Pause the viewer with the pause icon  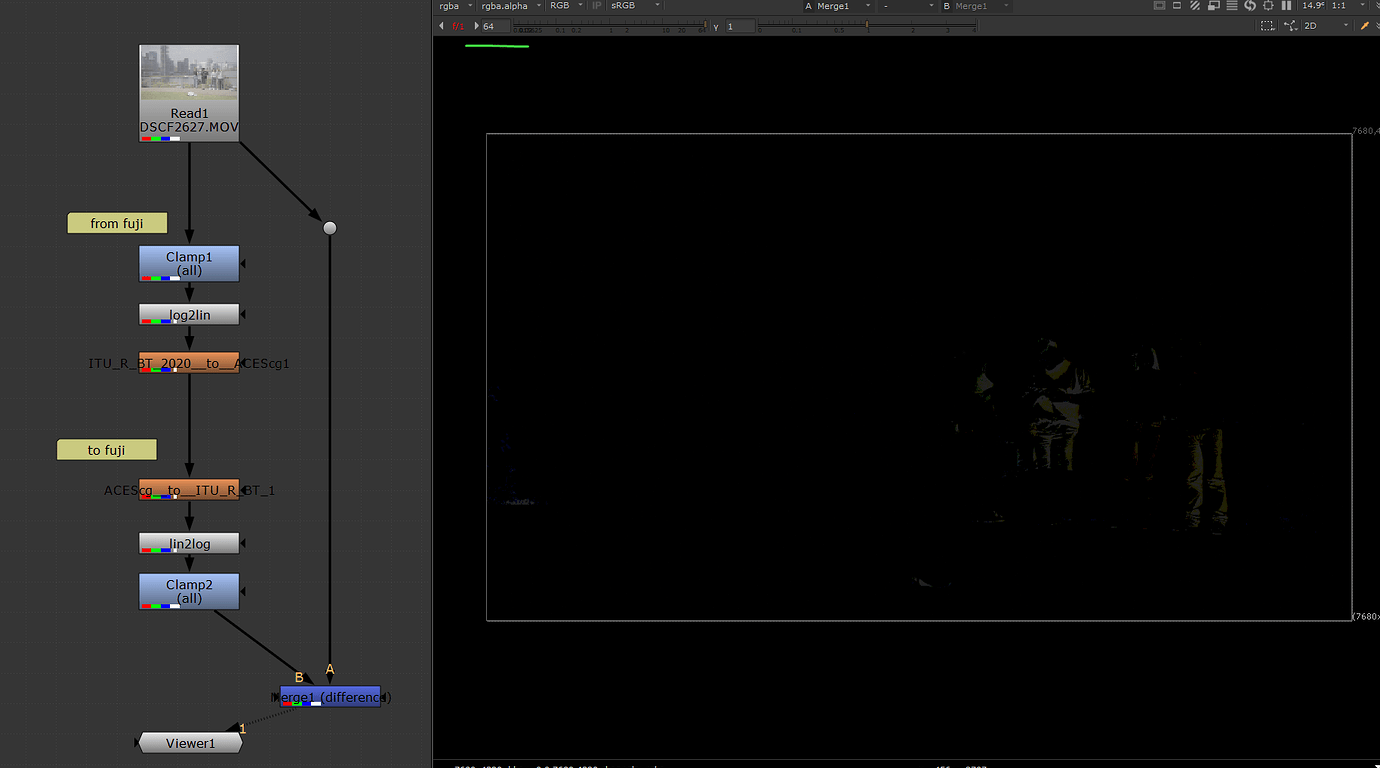[x=1286, y=6]
